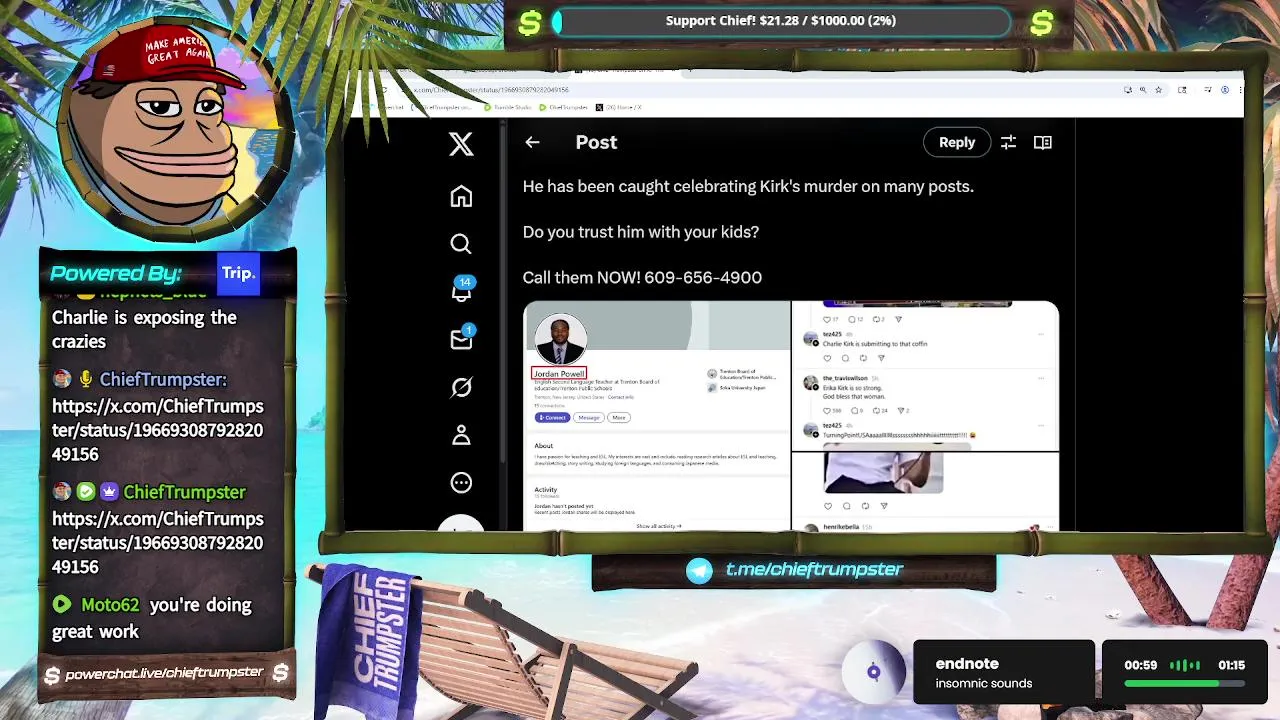This screenshot has width=1280, height=720.
Task: Click Moto62 username in chat
Action: [110, 605]
